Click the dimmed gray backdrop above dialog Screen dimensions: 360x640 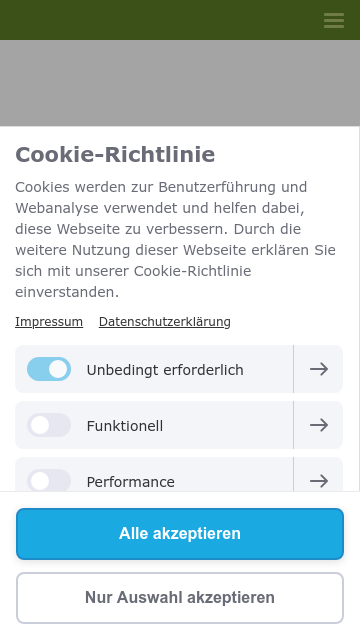coord(180,83)
